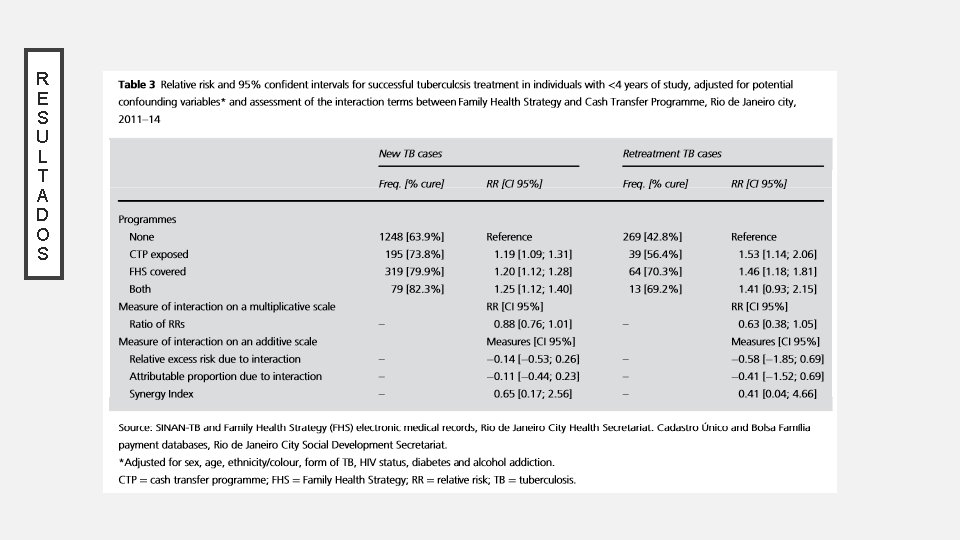Select the abbreviations footnote line

(347, 480)
